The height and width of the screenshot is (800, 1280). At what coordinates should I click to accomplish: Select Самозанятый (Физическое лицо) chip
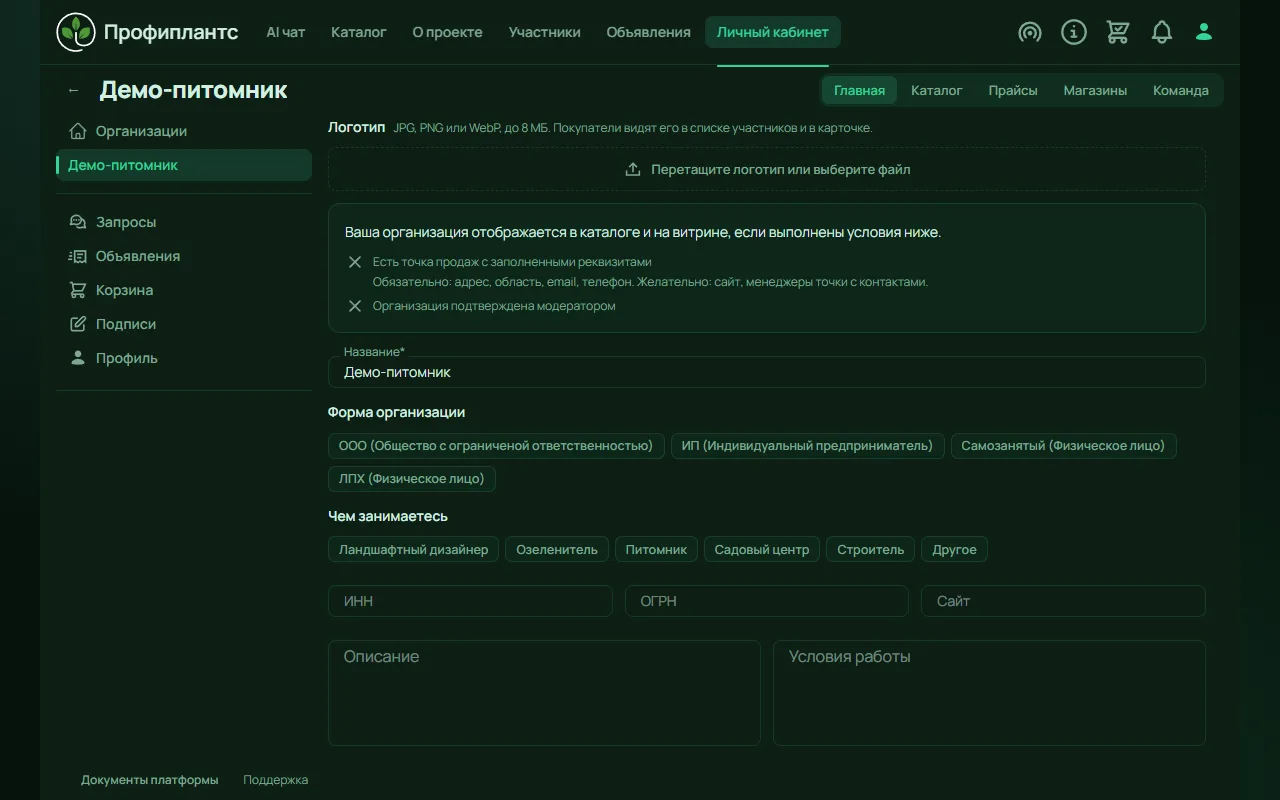point(1063,445)
